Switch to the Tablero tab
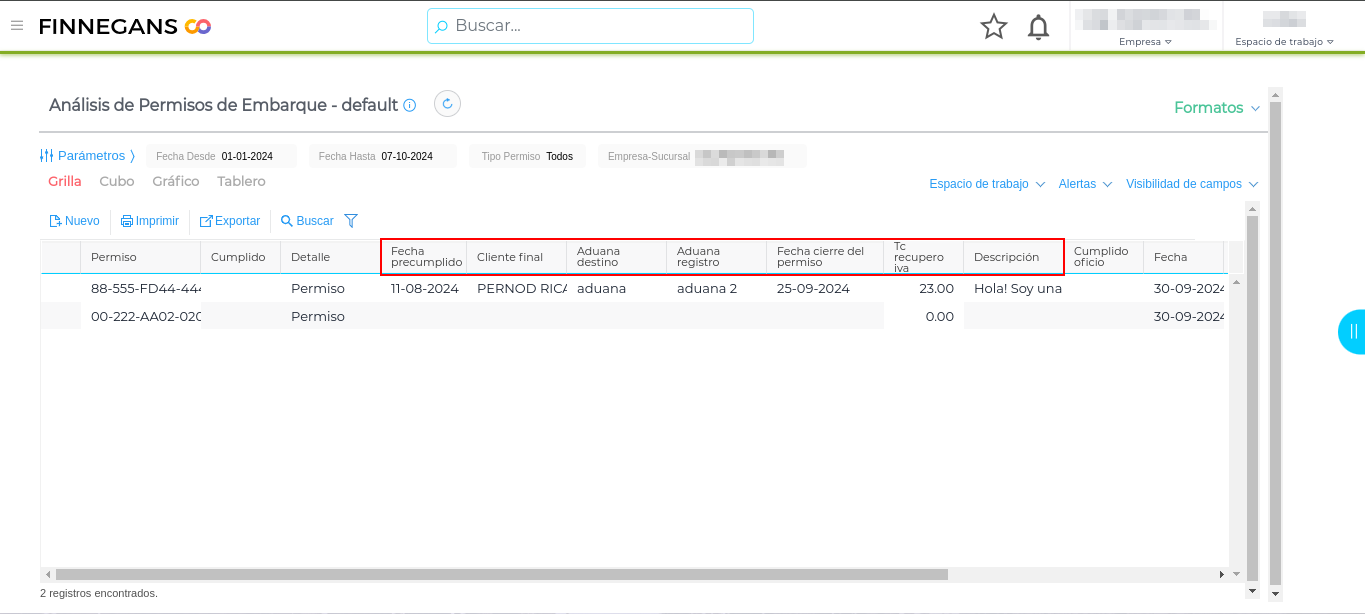This screenshot has width=1365, height=614. 241,182
